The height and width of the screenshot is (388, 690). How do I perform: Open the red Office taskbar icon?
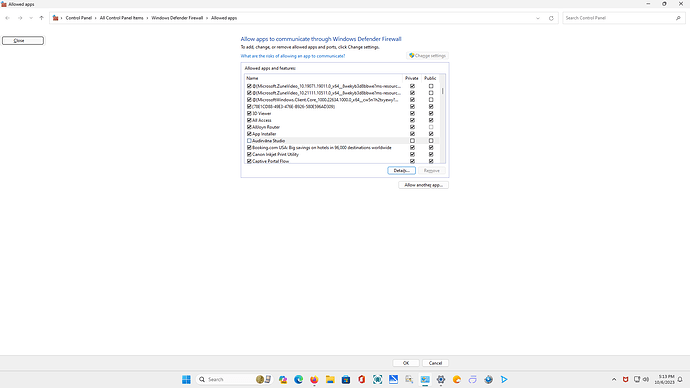click(362, 379)
